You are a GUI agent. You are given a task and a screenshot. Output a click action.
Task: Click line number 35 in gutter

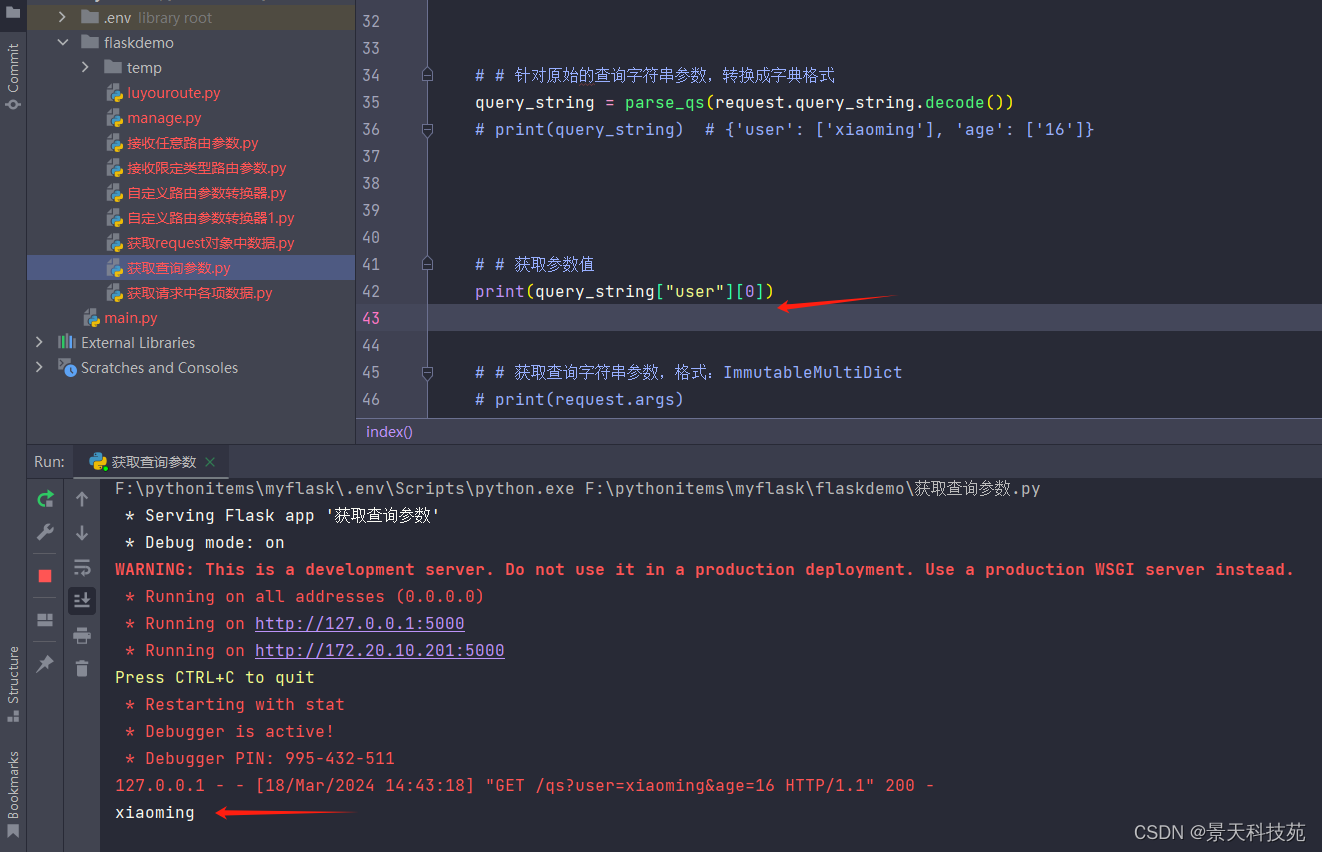(x=371, y=102)
